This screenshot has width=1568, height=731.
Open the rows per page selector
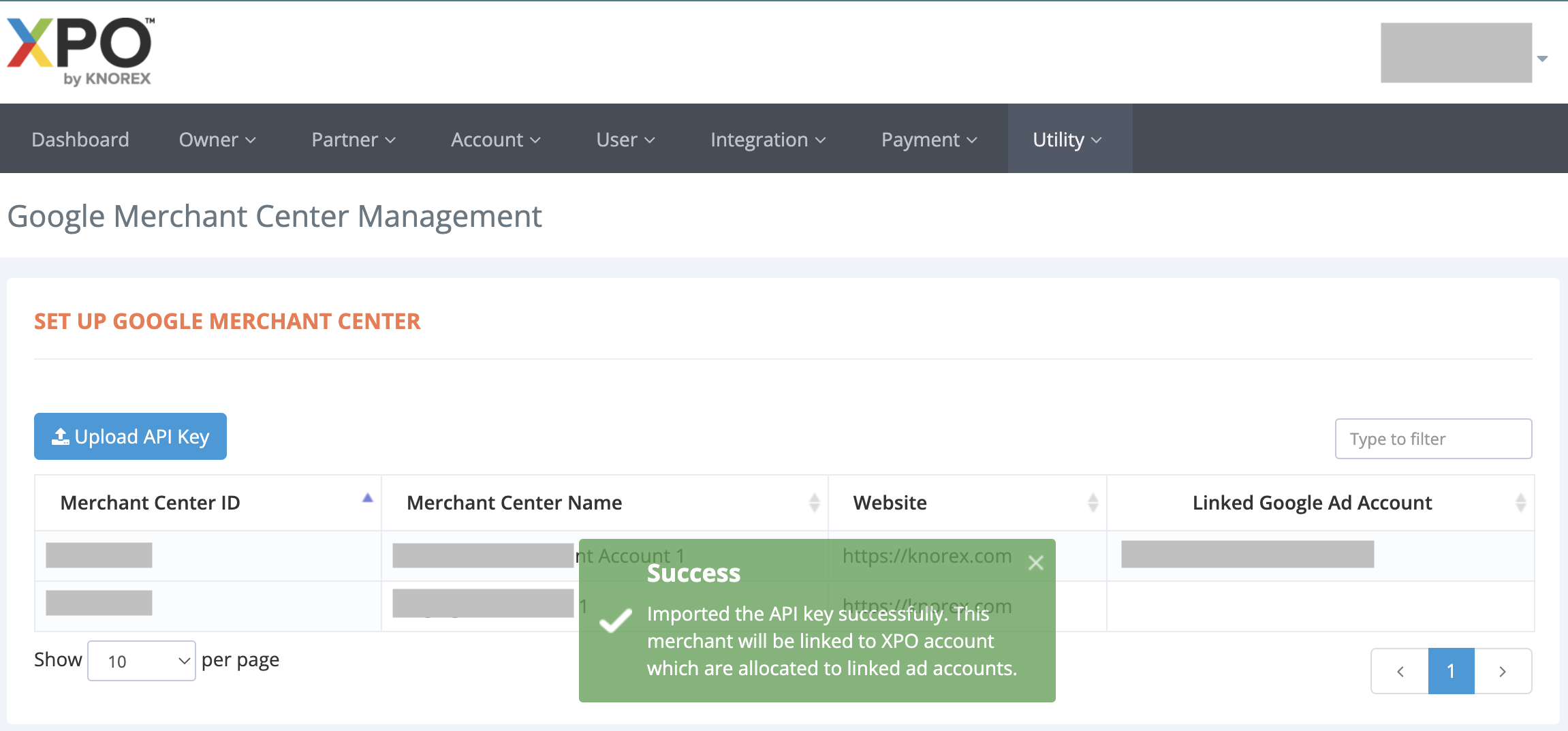(x=142, y=661)
